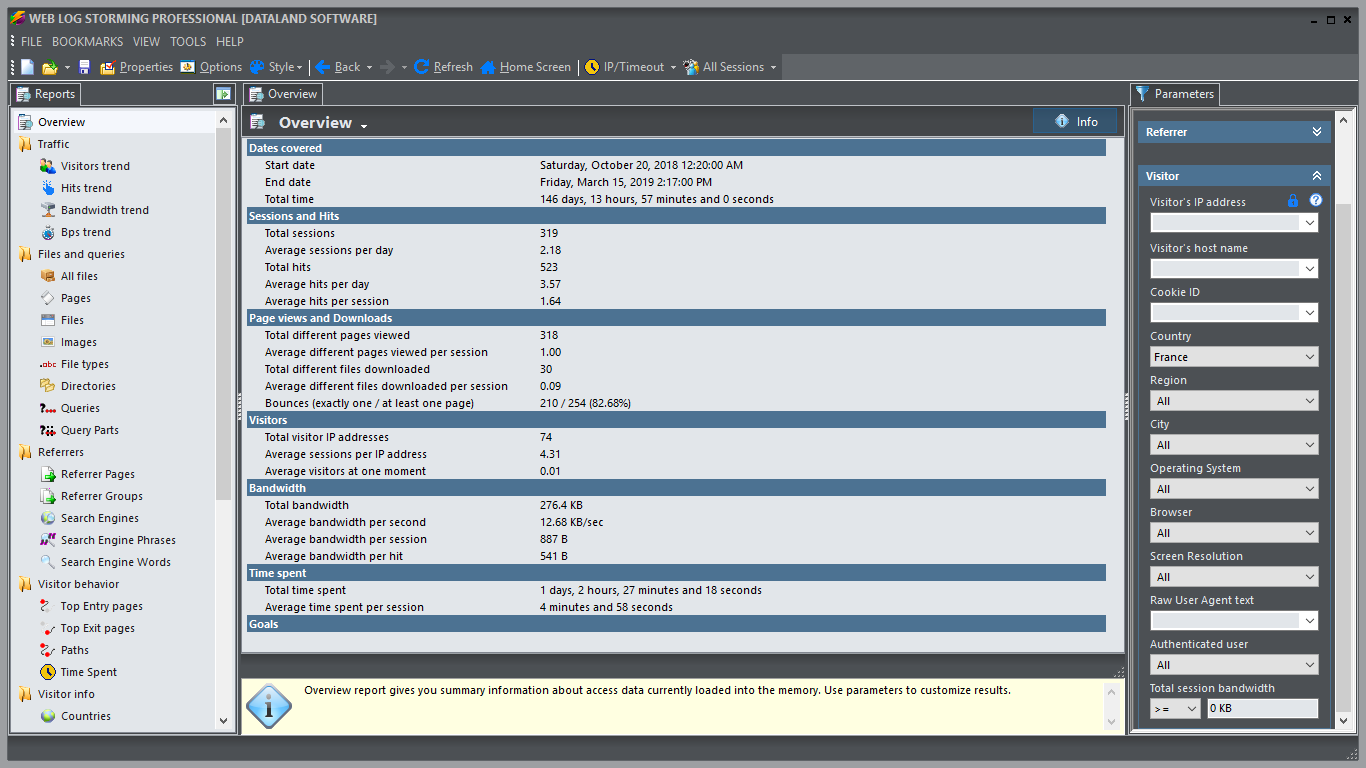Viewport: 1366px width, 768px height.
Task: Click the Save floppy disk icon
Action: [x=84, y=67]
